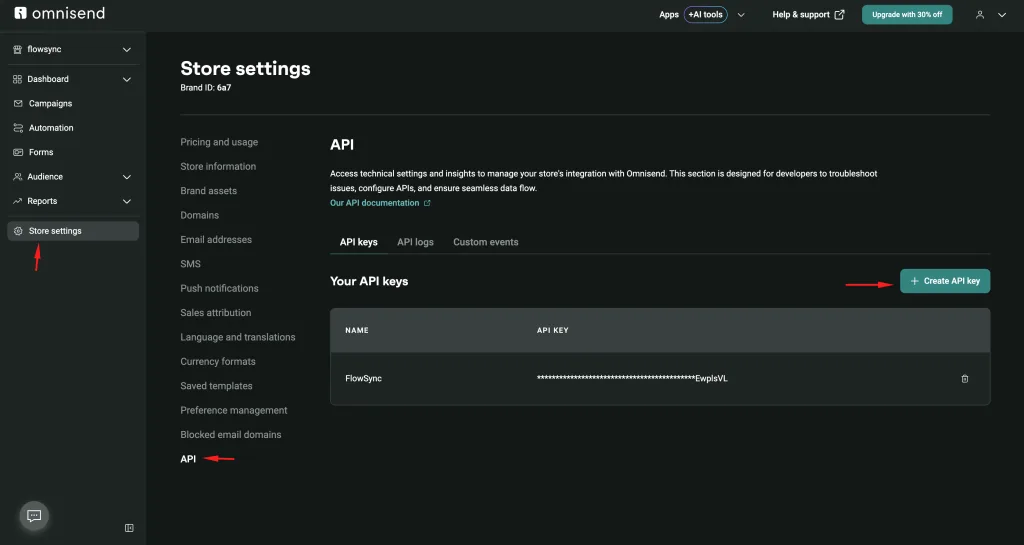Switch to the API logs tab
The width and height of the screenshot is (1024, 545).
pos(415,242)
